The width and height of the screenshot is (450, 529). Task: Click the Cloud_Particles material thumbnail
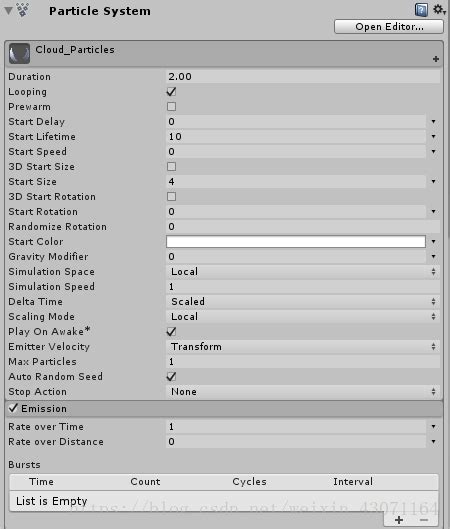(19, 53)
